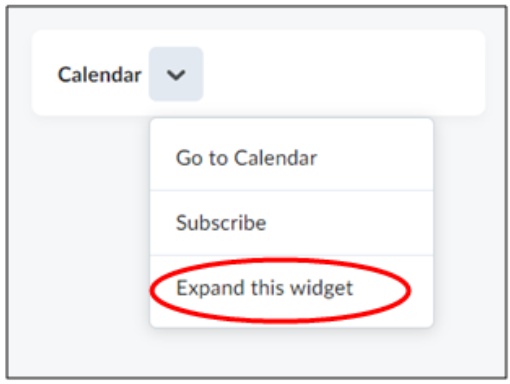Select Go to Calendar menu entry
The width and height of the screenshot is (510, 384).
point(291,158)
